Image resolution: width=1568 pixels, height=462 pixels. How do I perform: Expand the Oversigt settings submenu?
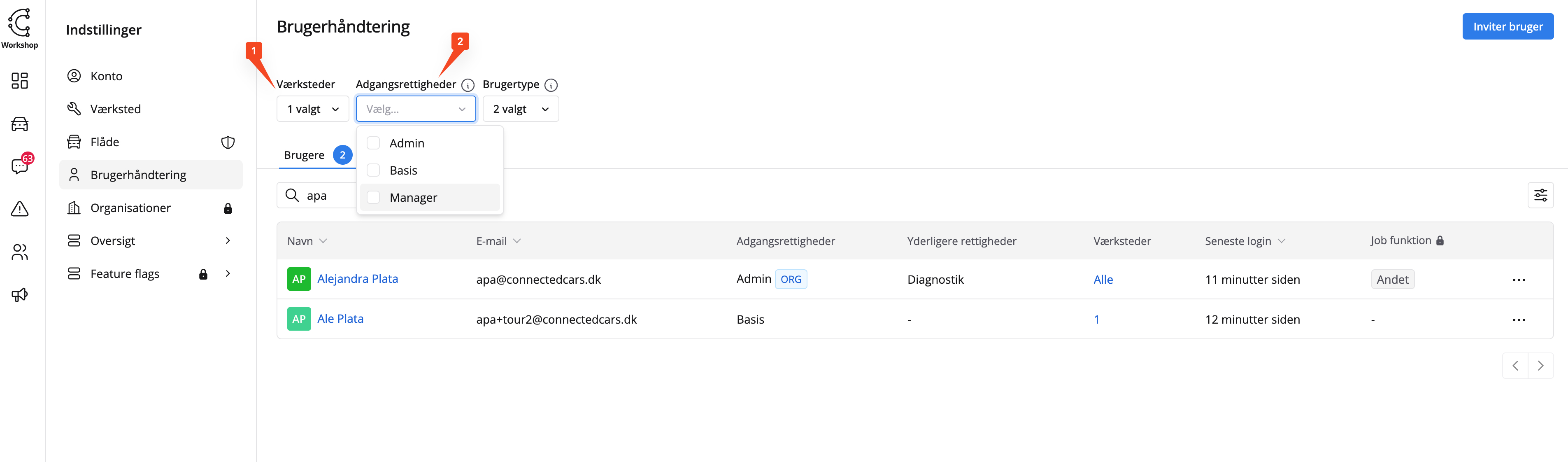pyautogui.click(x=228, y=241)
